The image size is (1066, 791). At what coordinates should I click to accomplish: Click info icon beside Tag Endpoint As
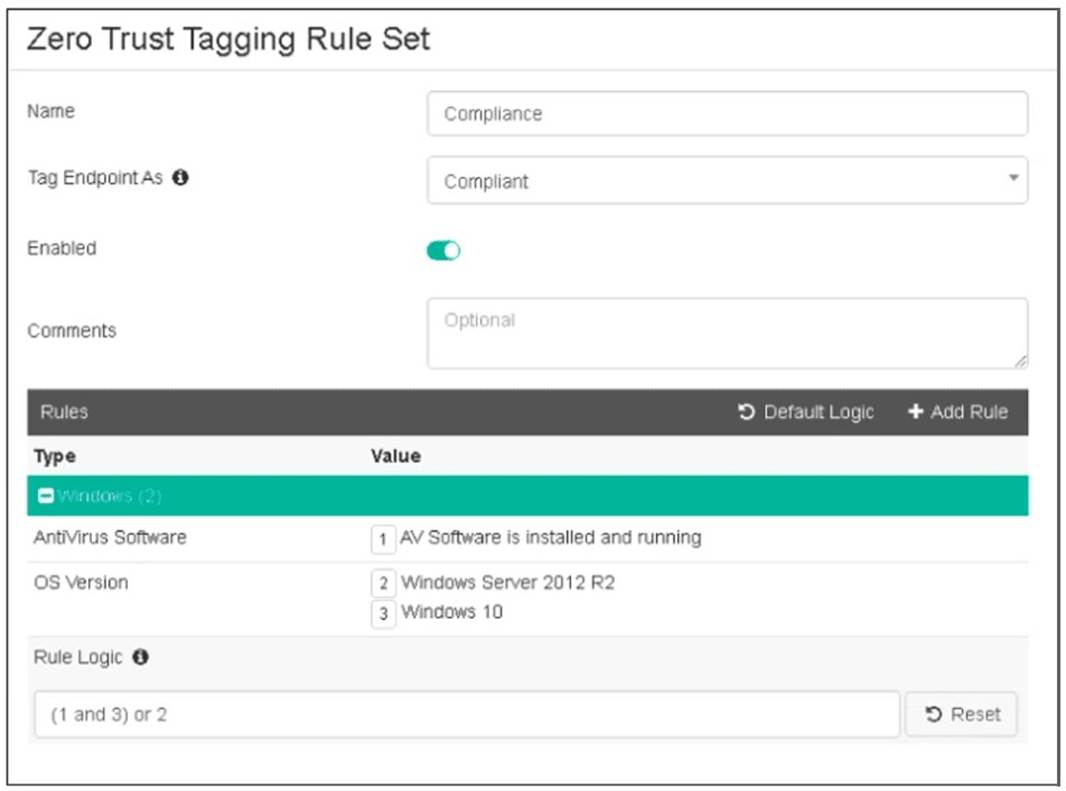(x=180, y=178)
